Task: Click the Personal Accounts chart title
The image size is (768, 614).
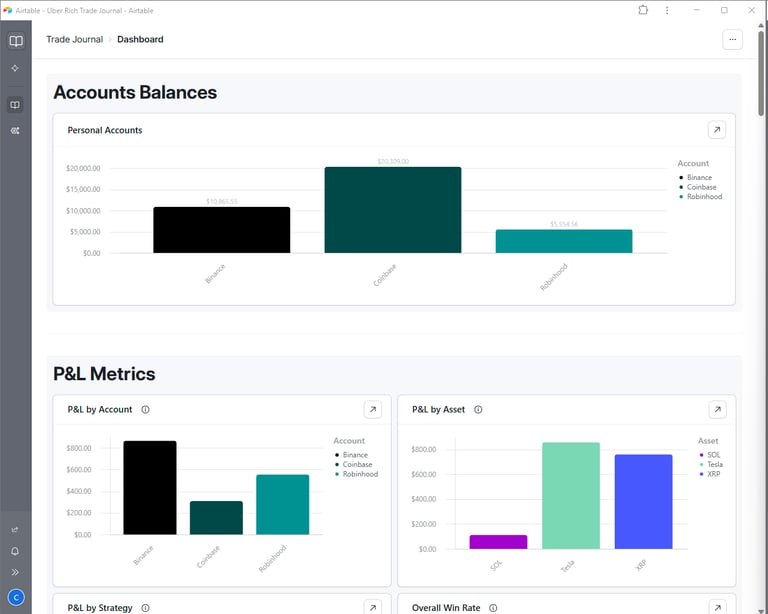Action: point(105,130)
